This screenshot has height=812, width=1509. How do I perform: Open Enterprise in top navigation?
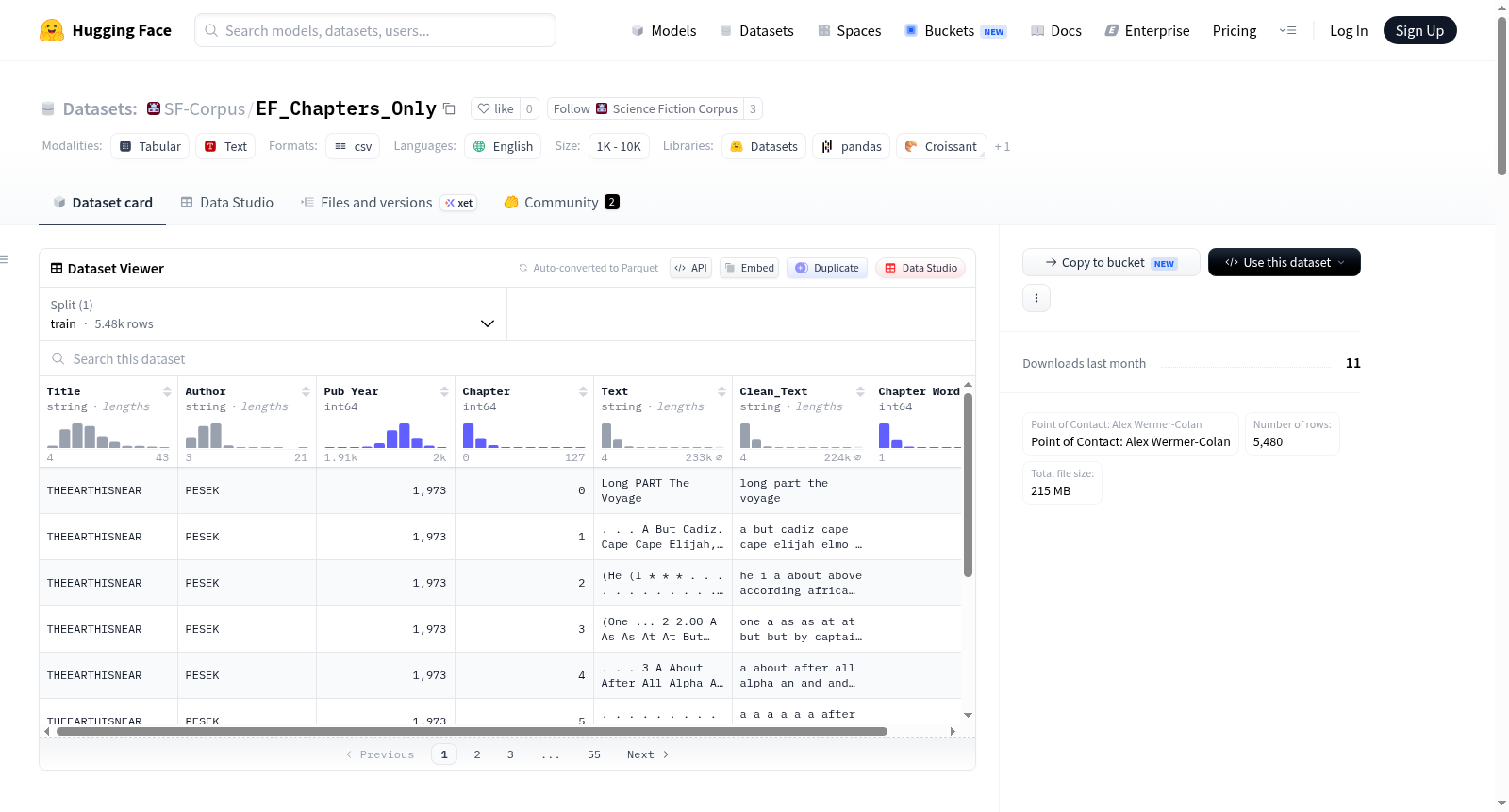(1148, 31)
